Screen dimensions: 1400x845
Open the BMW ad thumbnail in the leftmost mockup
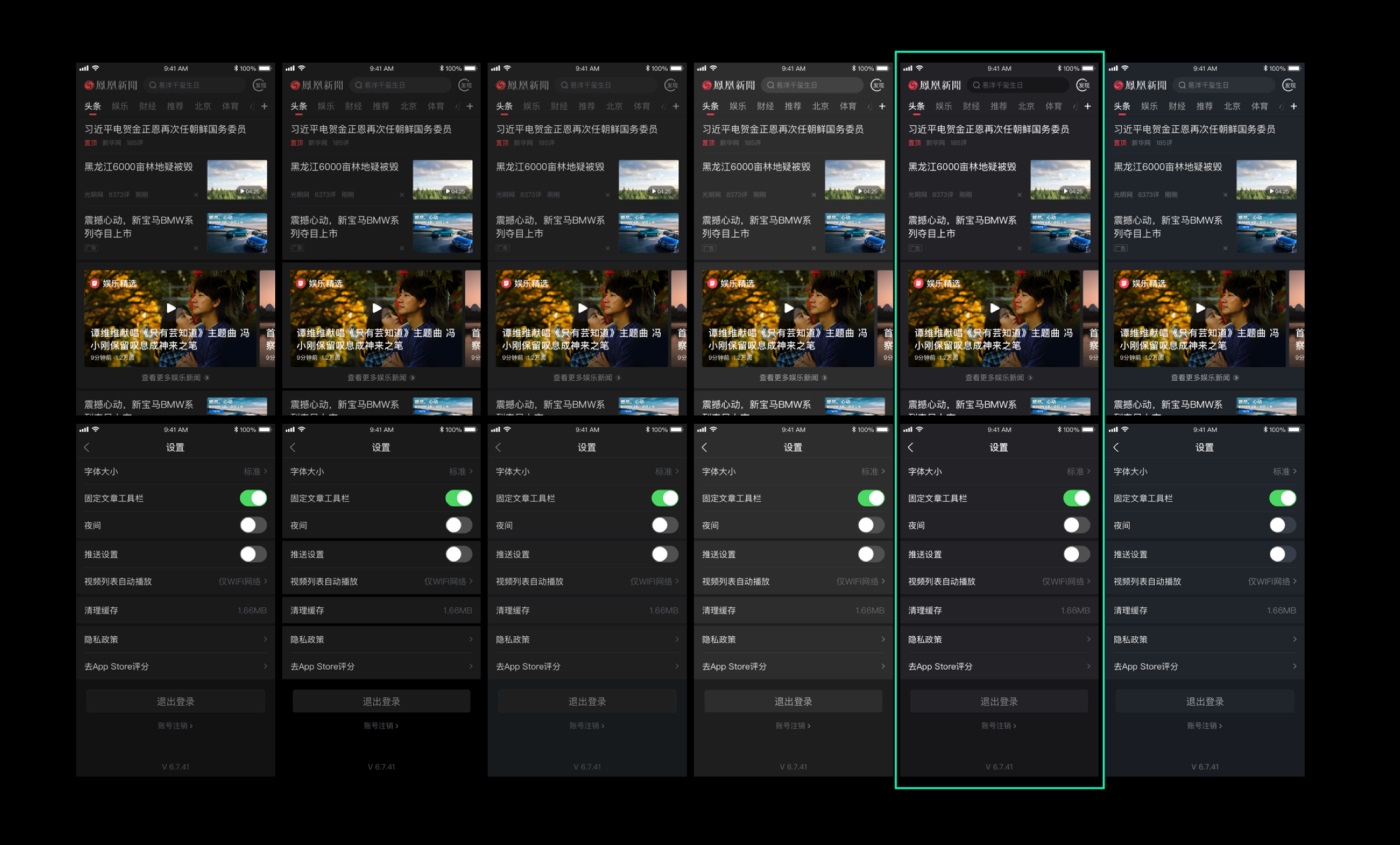point(237,233)
